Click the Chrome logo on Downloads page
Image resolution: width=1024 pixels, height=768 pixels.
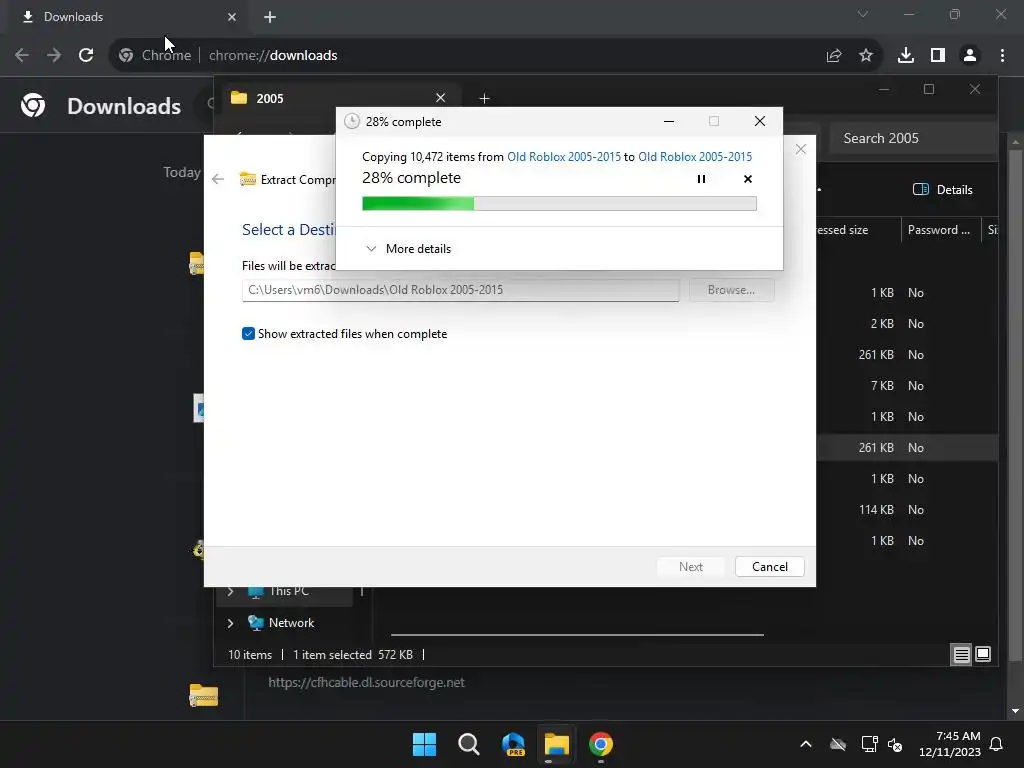[x=33, y=105]
